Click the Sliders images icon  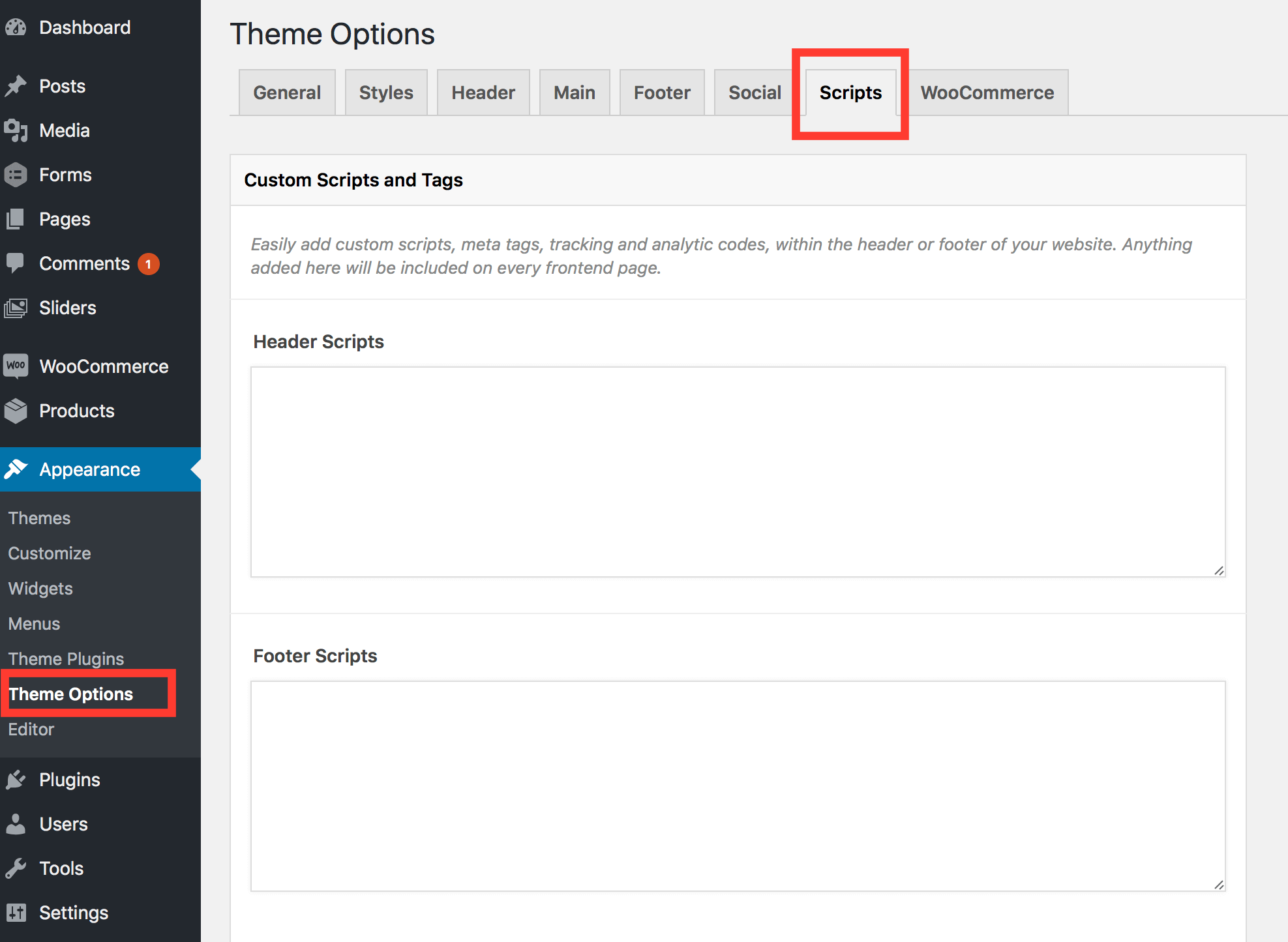(x=16, y=308)
